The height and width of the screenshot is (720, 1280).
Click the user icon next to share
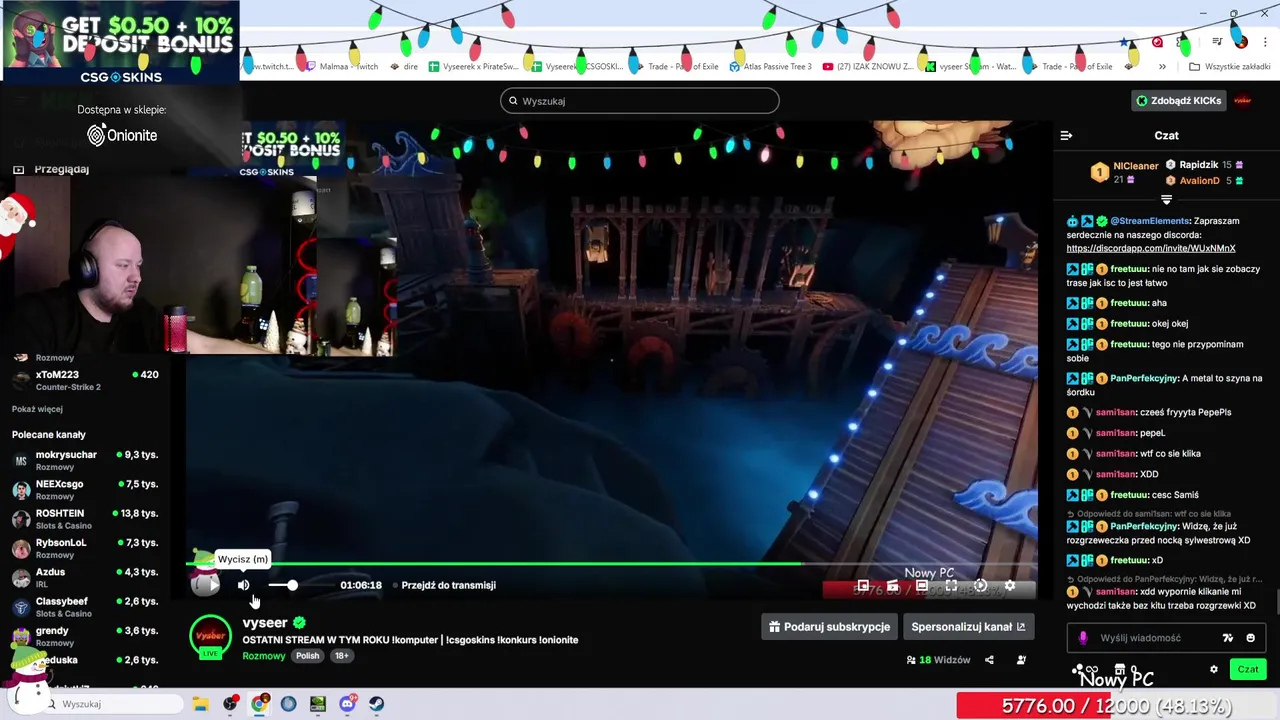point(1021,660)
